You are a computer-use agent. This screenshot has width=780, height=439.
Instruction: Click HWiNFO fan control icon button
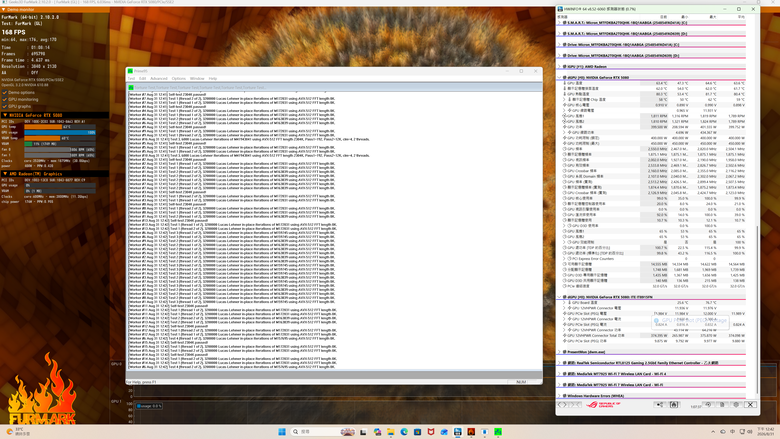674,405
